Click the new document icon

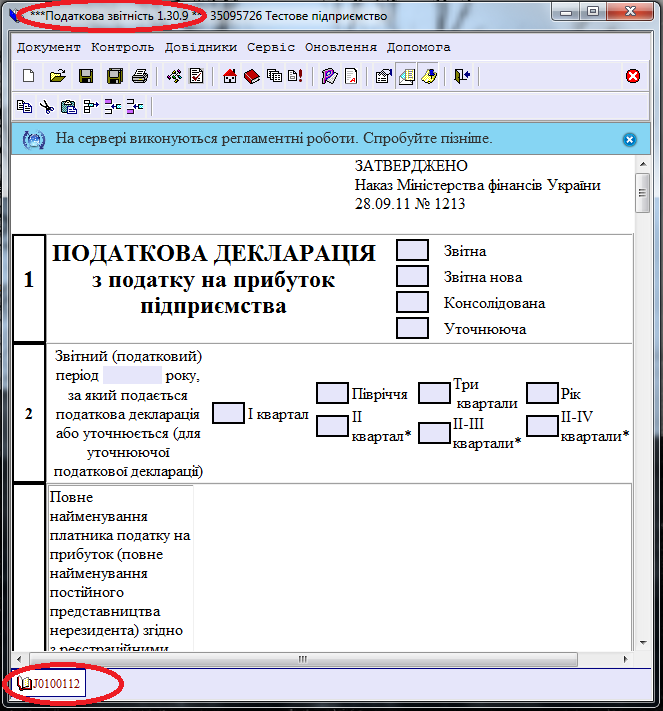coord(28,76)
